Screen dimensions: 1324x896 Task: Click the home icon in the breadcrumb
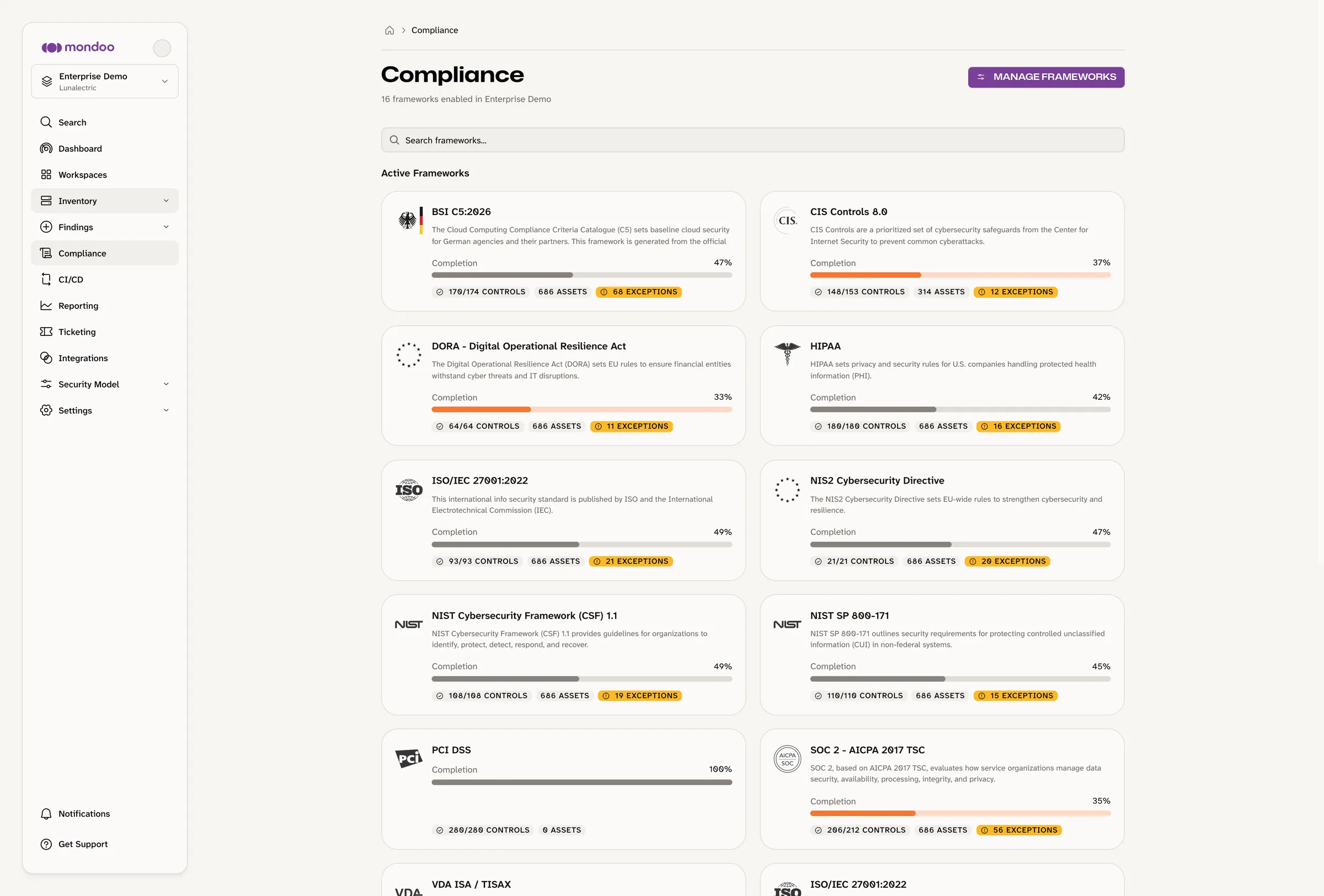(x=389, y=30)
